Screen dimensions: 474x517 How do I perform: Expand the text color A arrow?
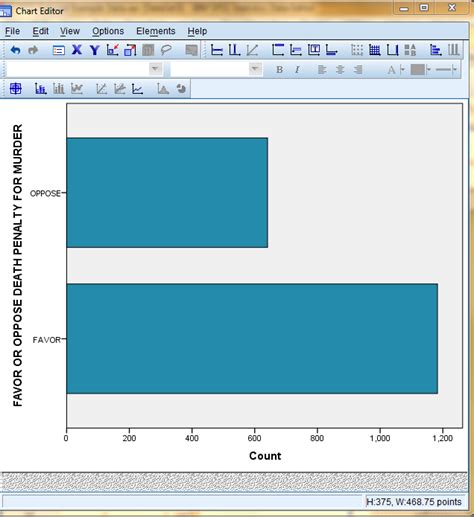point(402,70)
